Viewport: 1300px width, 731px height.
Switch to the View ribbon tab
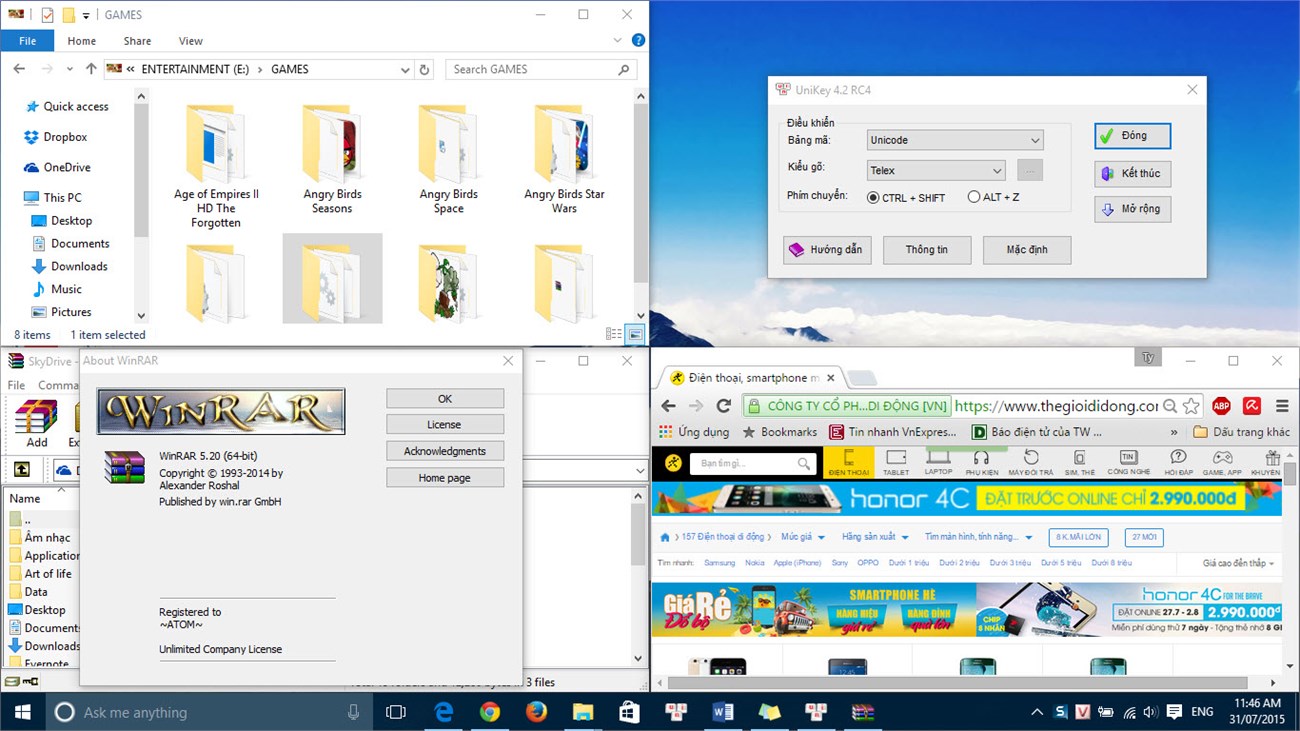tap(190, 40)
